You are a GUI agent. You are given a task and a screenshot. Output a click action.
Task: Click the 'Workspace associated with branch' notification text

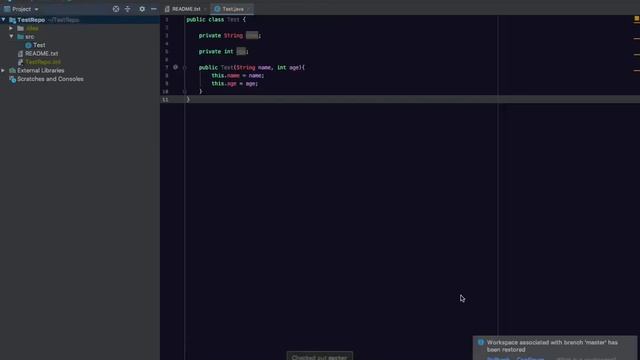pyautogui.click(x=552, y=346)
